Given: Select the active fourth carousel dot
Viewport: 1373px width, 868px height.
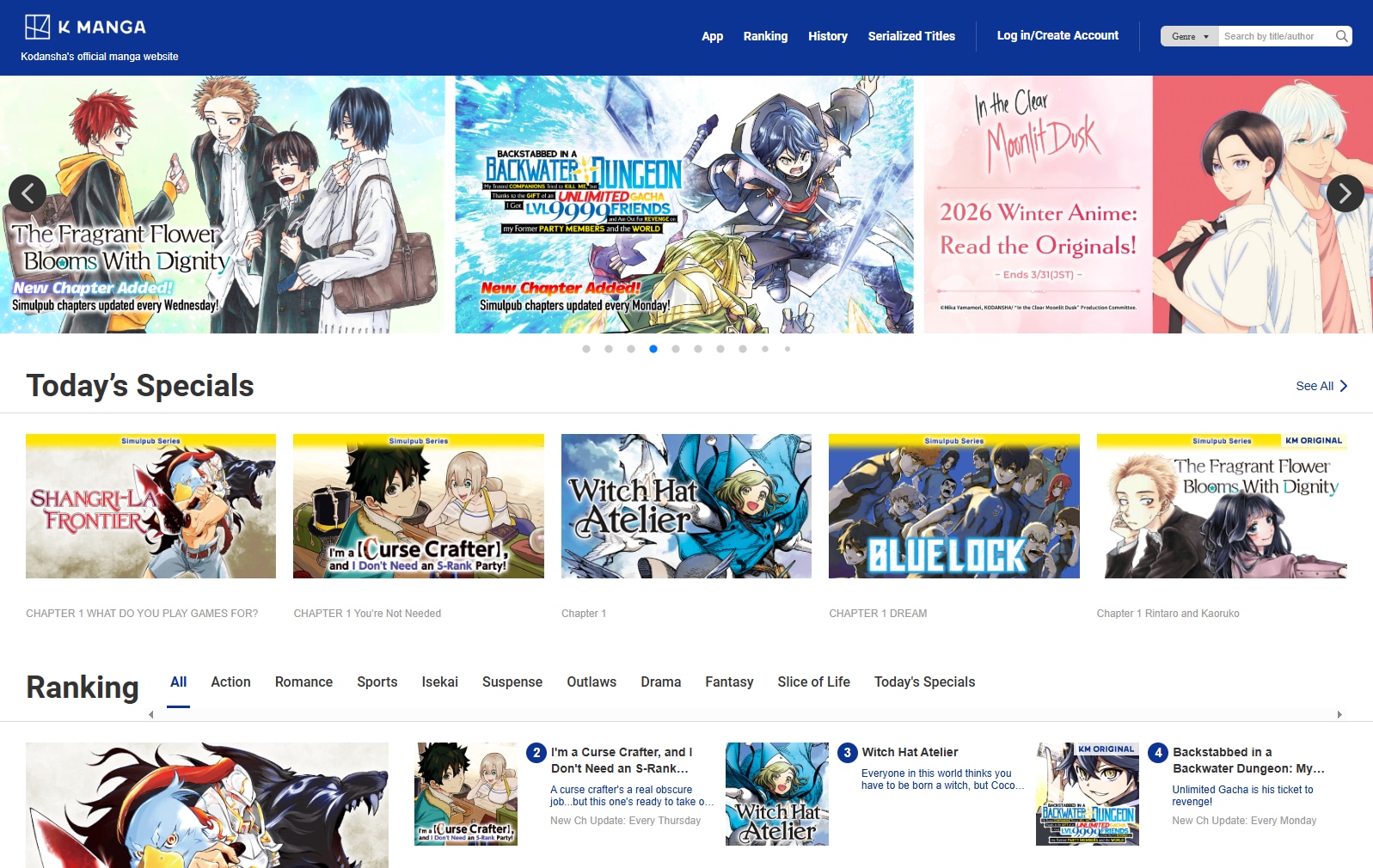Looking at the screenshot, I should tap(653, 349).
